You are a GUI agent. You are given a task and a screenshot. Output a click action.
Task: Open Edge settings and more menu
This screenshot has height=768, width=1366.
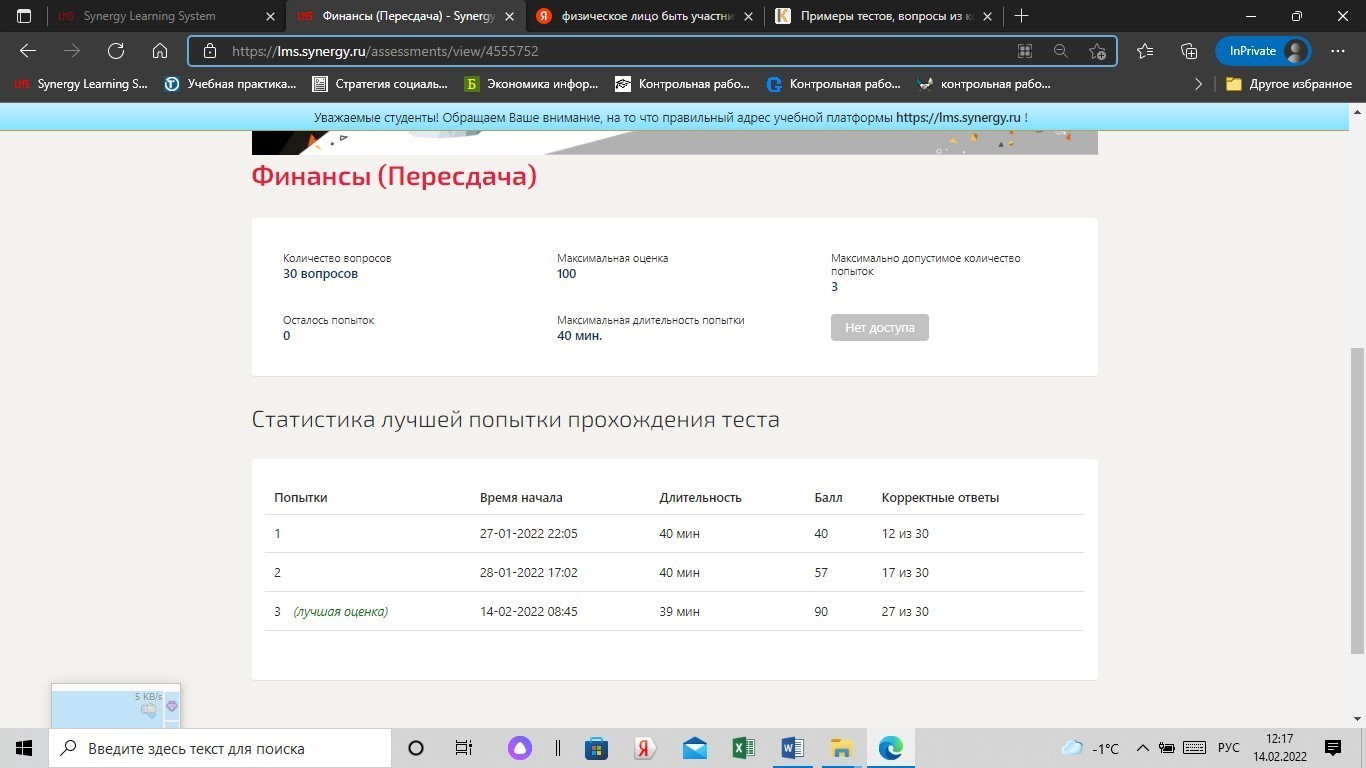coord(1338,51)
